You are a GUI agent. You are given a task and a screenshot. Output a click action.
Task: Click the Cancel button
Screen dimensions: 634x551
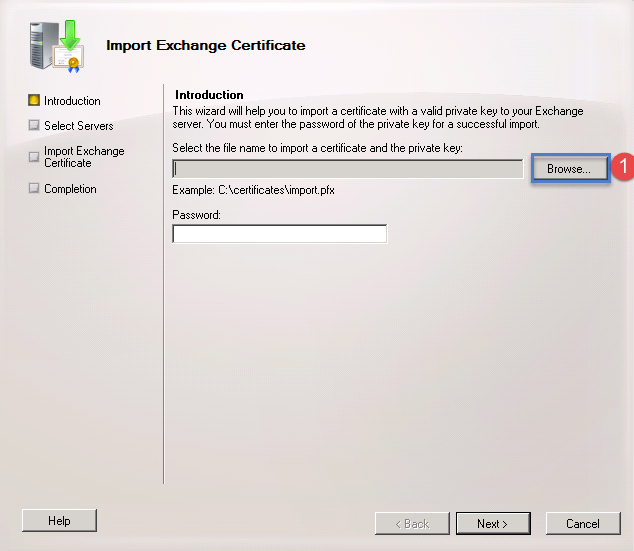(x=583, y=524)
